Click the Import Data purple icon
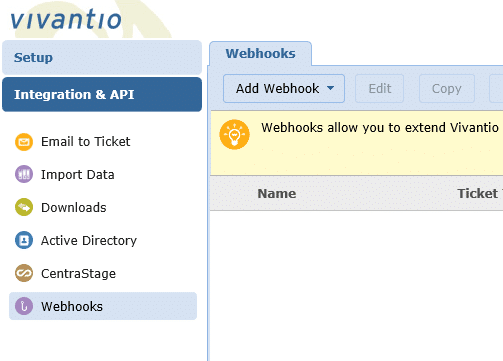This screenshot has height=361, width=503. pyautogui.click(x=24, y=174)
